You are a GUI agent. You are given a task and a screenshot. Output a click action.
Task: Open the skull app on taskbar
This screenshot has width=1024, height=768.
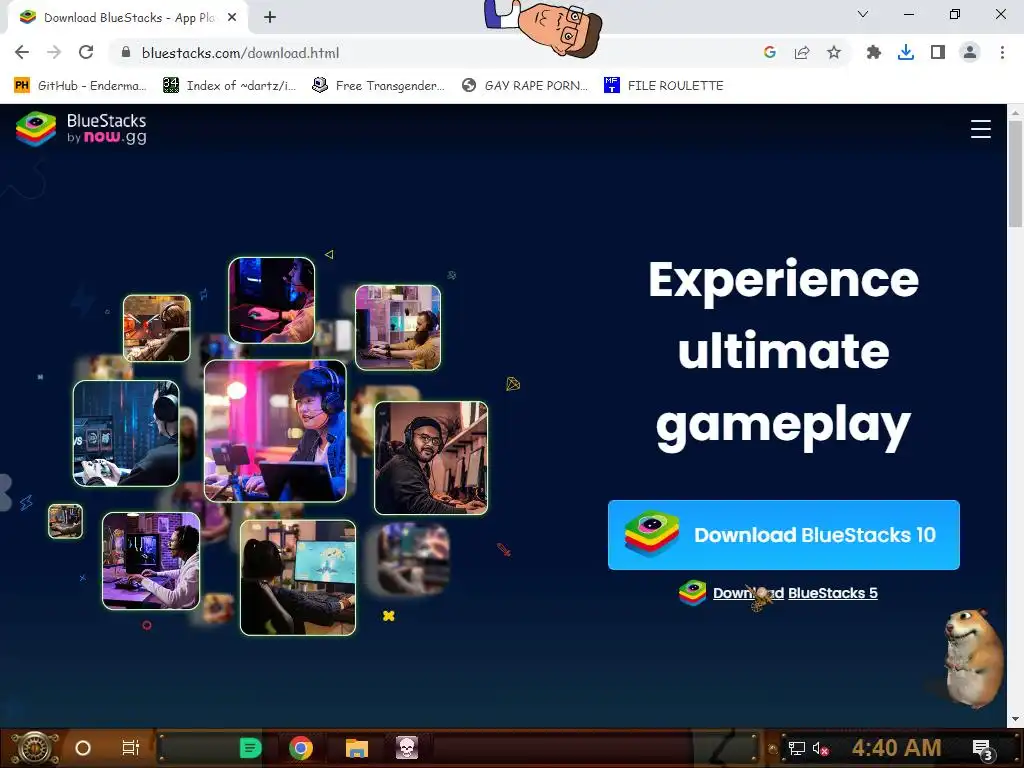point(406,748)
